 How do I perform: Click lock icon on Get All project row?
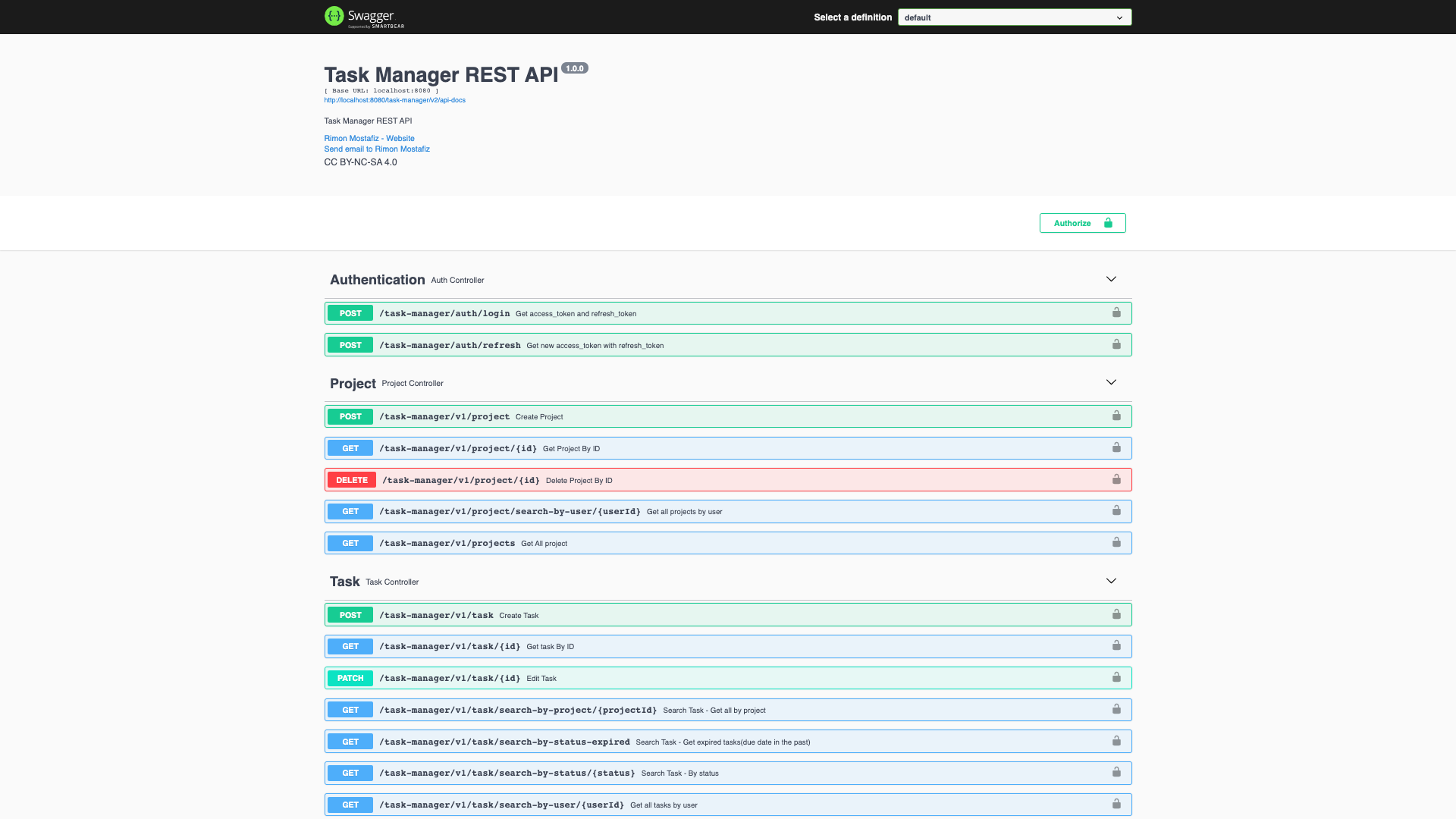[1116, 542]
